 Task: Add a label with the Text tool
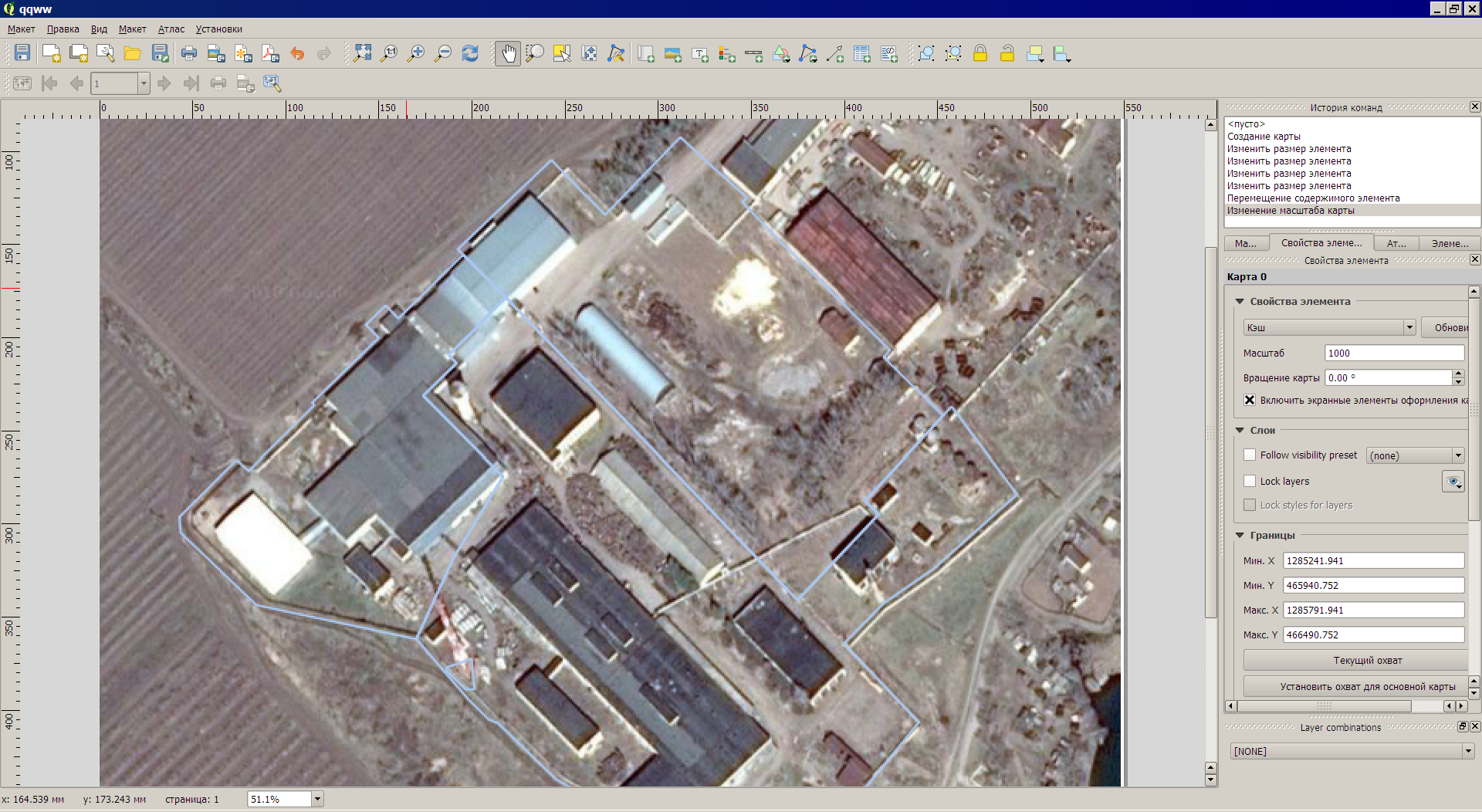click(699, 53)
